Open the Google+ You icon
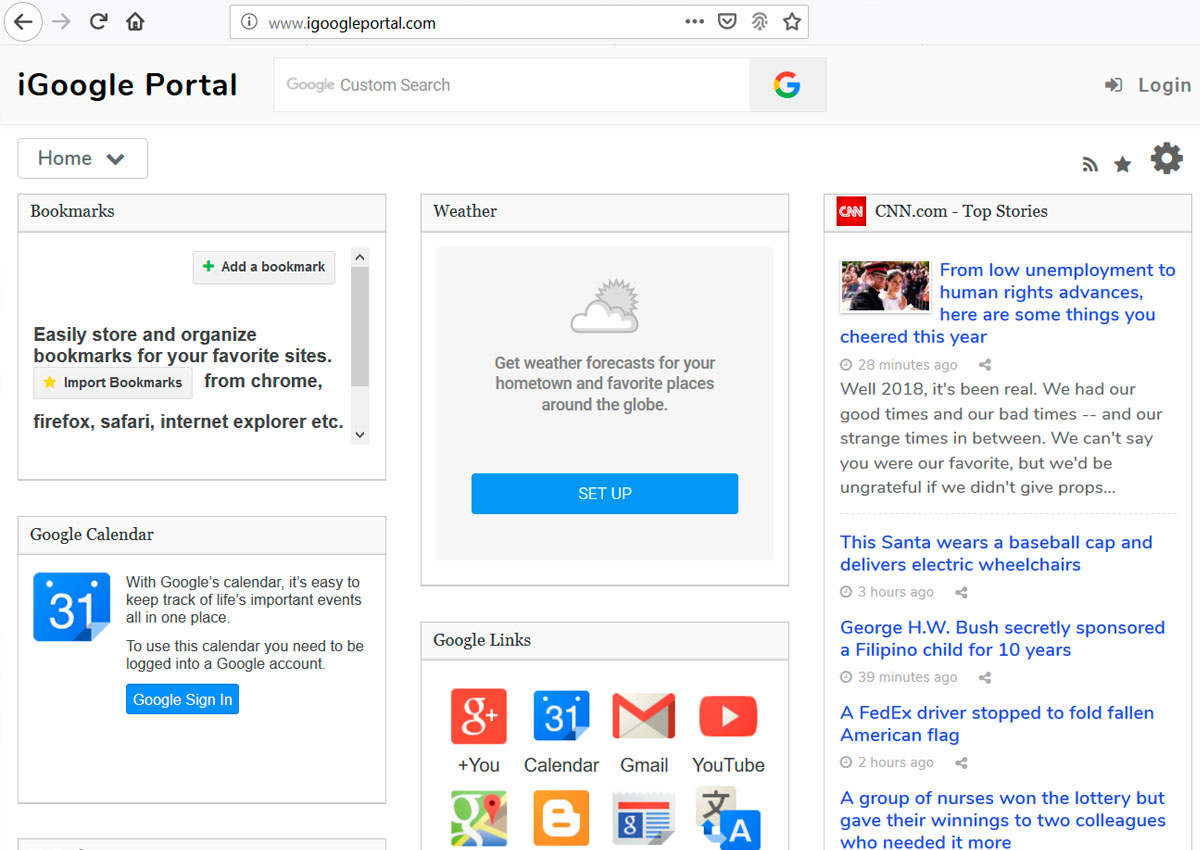Viewport: 1200px width, 850px height. click(x=479, y=717)
